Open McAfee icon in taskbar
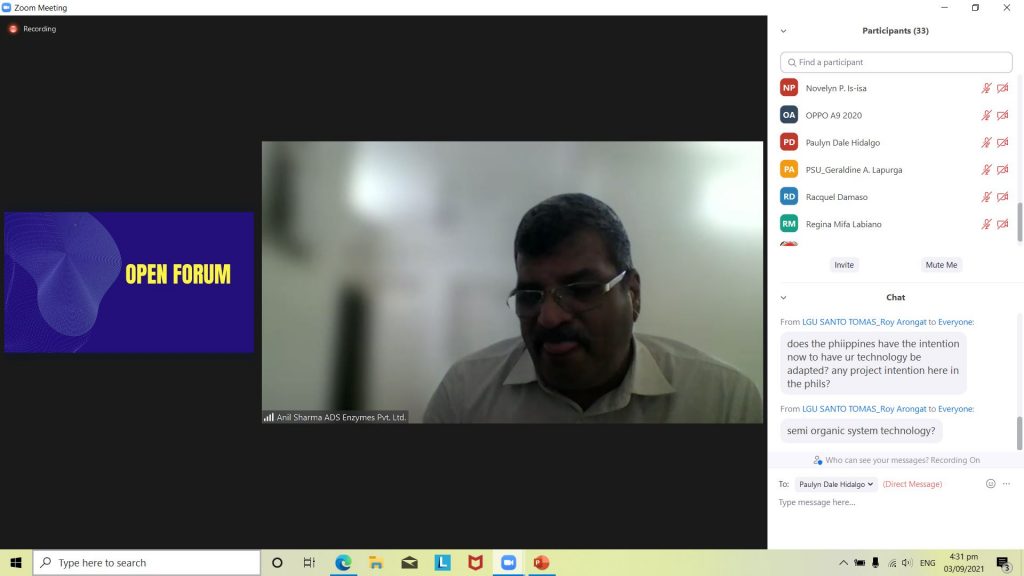The height and width of the screenshot is (576, 1024). [475, 562]
